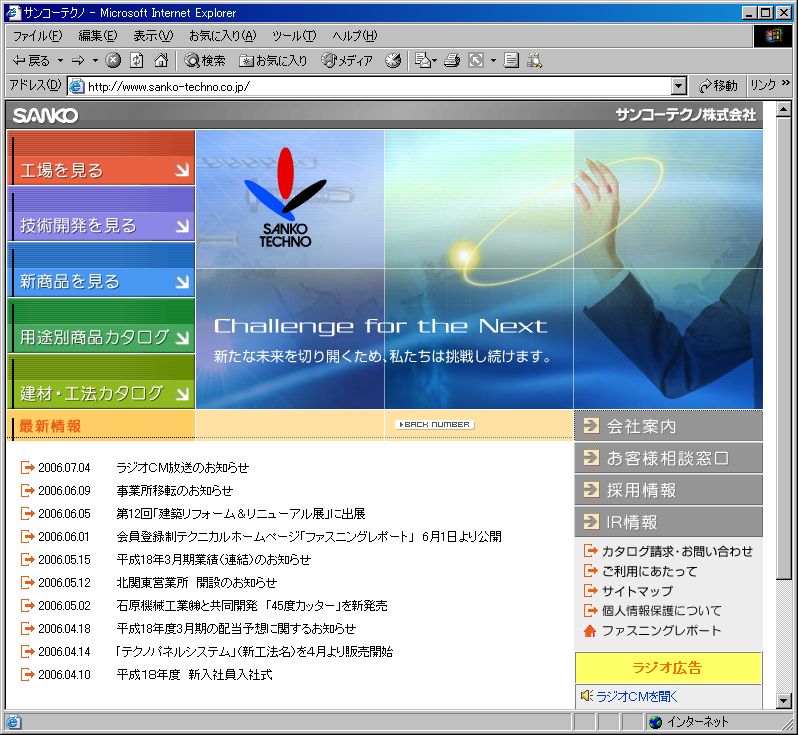Screen dimensions: 798x735
Task: Click the Back arrow button
Action: 31,61
